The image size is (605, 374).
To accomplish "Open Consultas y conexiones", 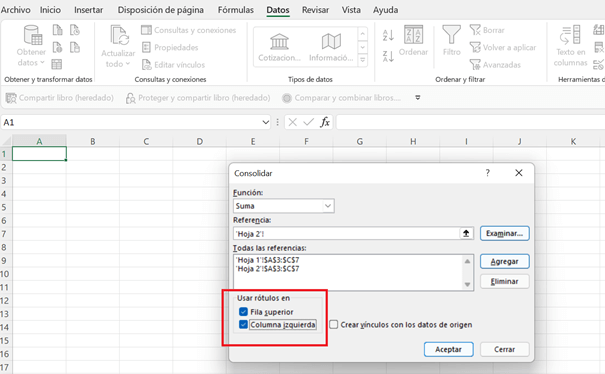I will [188, 30].
